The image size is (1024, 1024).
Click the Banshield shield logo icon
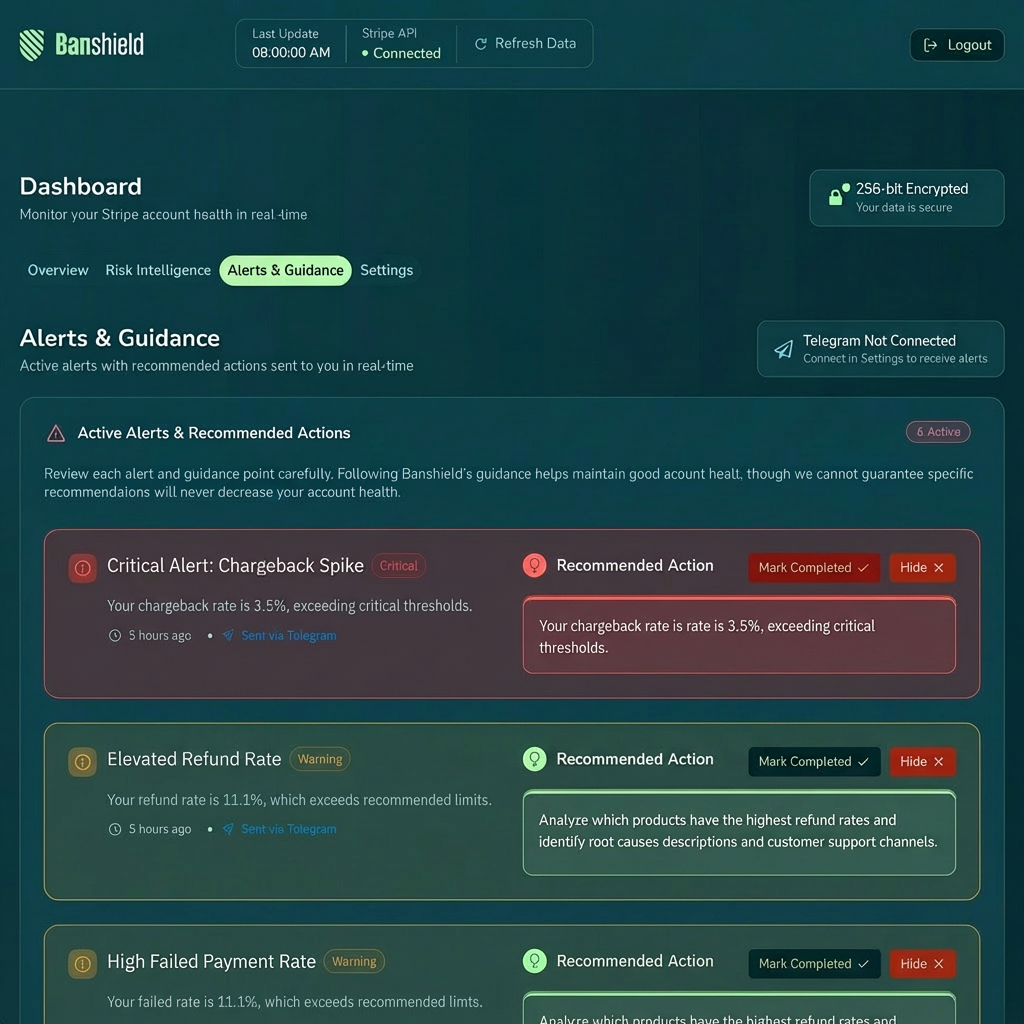(32, 44)
